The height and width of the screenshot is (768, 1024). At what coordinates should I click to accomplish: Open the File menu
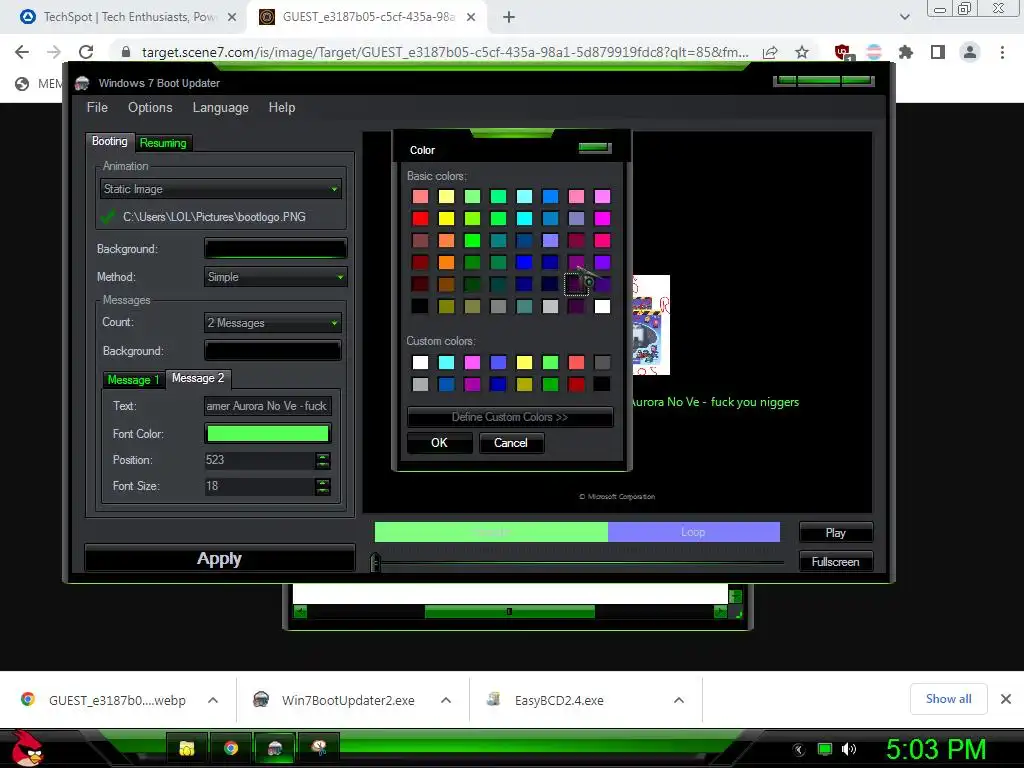(97, 107)
